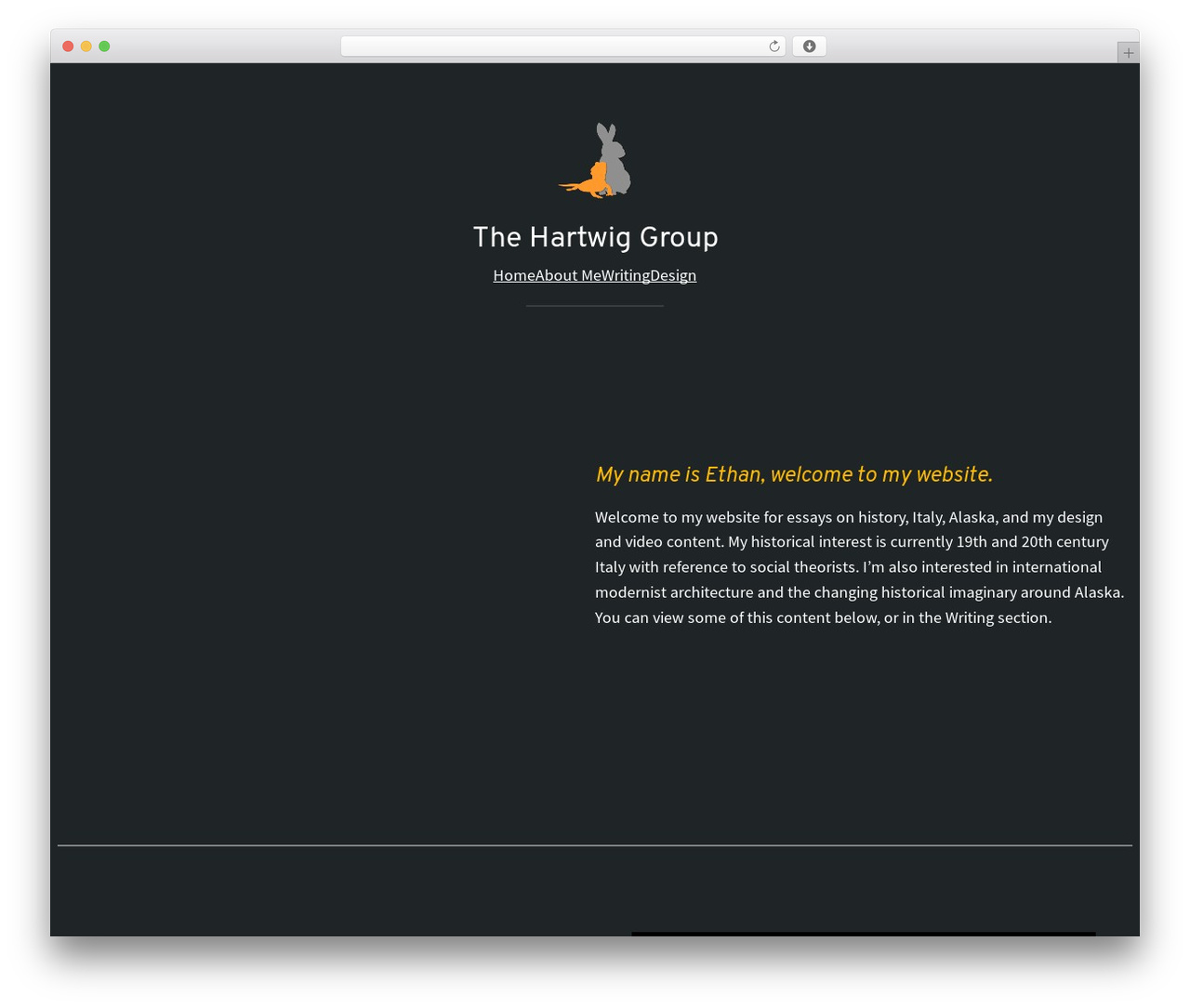Screen dimensions: 1190x1008
Task: Maximize the window with the green button
Action: point(104,46)
